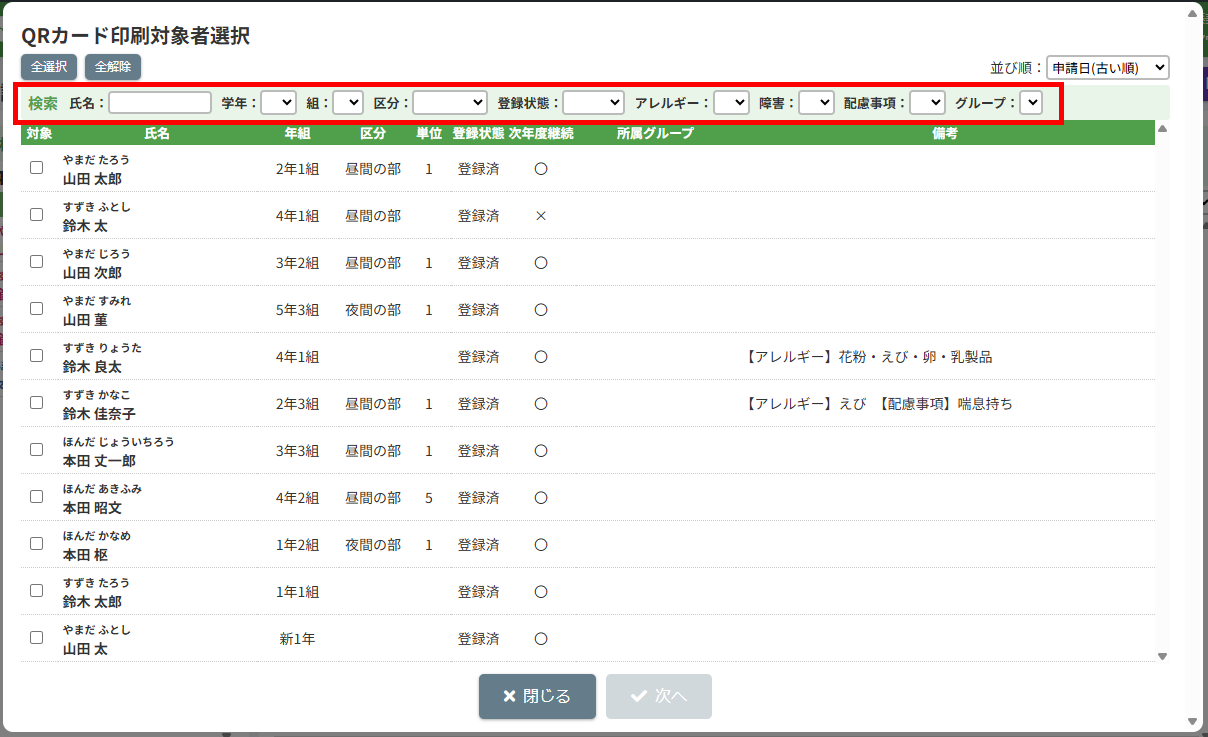Click the 次へ button with checkmark
Image resolution: width=1208 pixels, height=737 pixels.
[658, 696]
